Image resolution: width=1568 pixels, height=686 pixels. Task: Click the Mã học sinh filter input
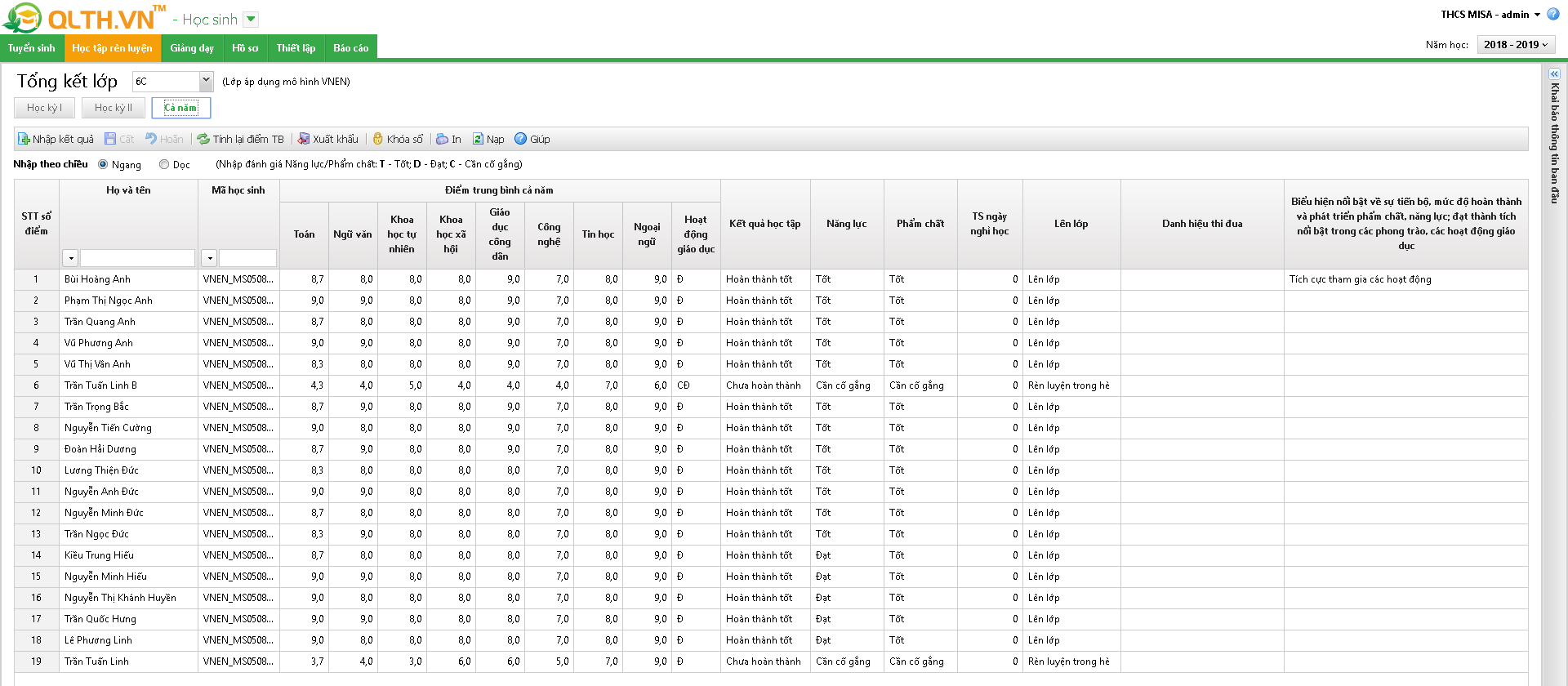pos(247,258)
